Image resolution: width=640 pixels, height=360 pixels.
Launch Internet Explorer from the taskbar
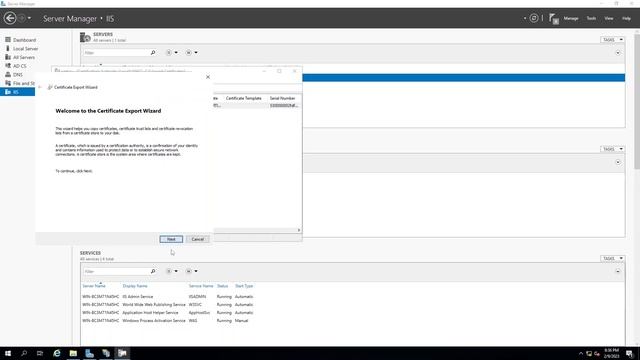57,353
